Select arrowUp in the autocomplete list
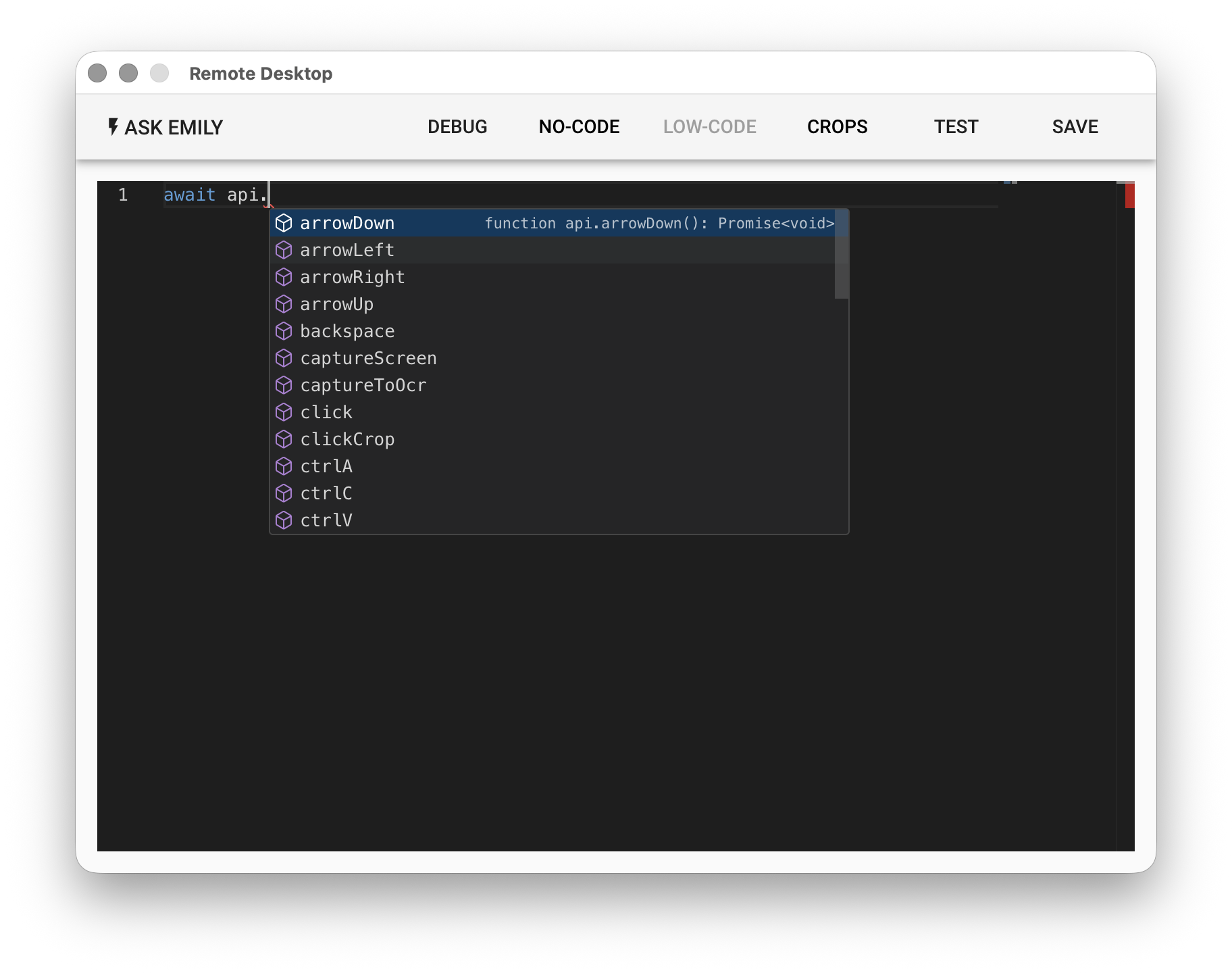 559,304
